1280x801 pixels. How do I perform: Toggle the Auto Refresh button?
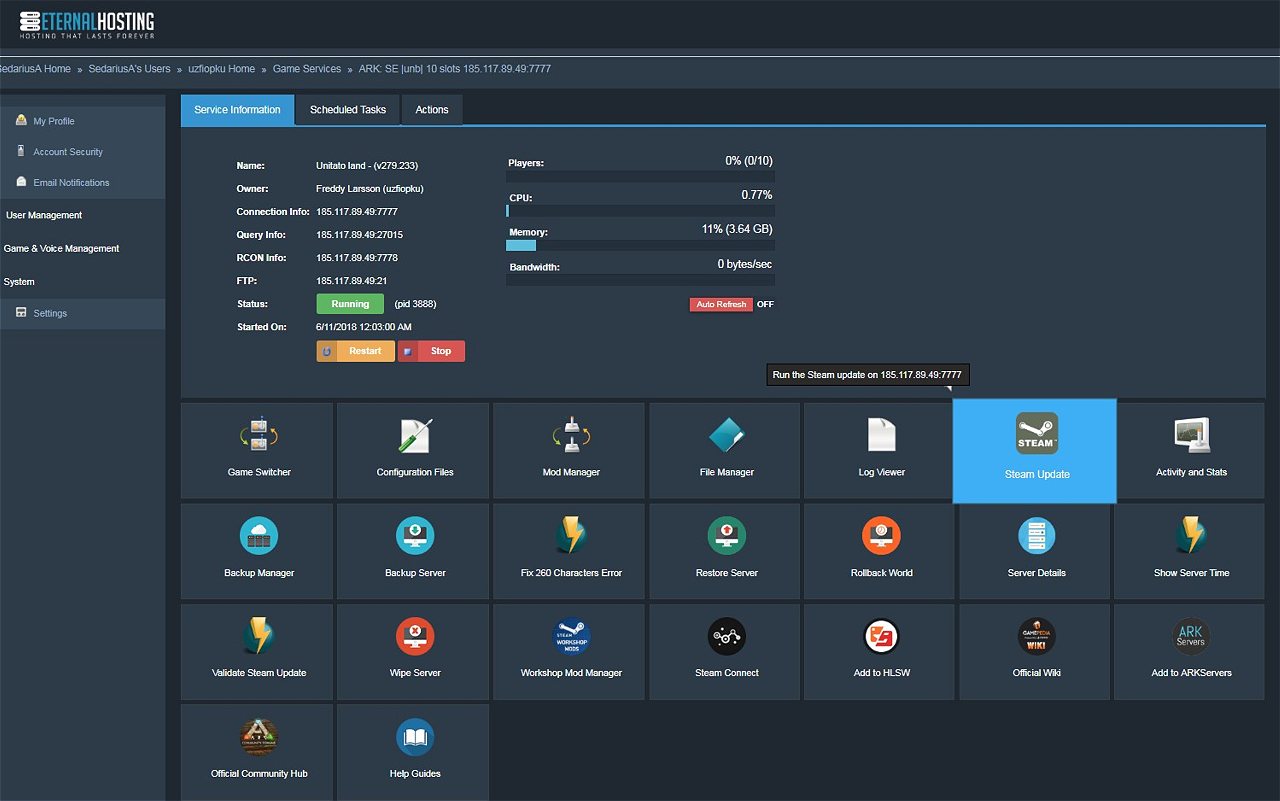pos(720,304)
